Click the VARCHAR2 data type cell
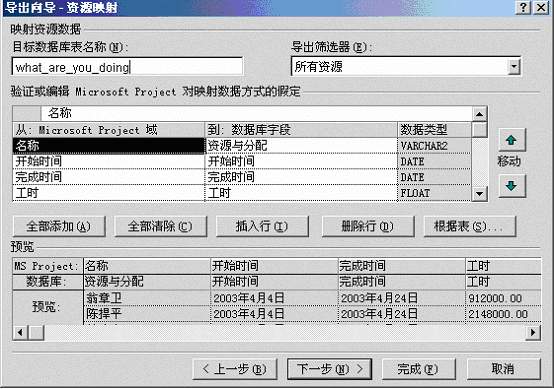Image resolution: width=554 pixels, height=389 pixels. tap(435, 146)
